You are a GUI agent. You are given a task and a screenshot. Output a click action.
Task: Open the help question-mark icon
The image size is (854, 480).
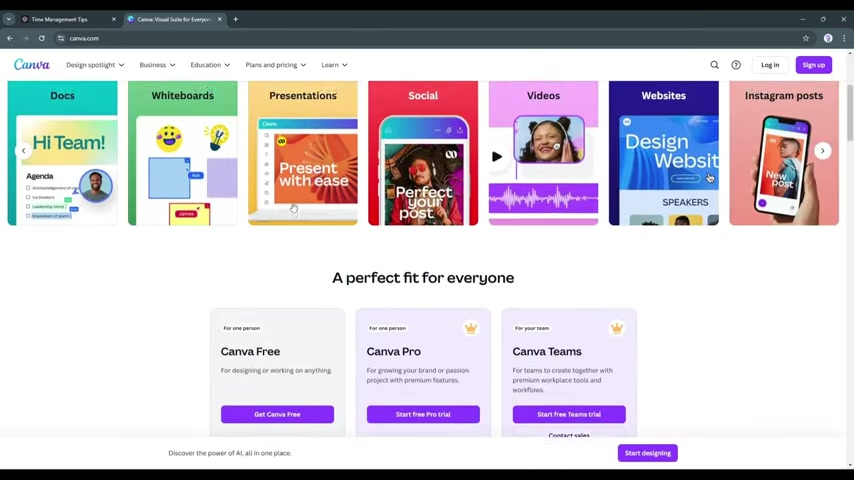tap(736, 65)
